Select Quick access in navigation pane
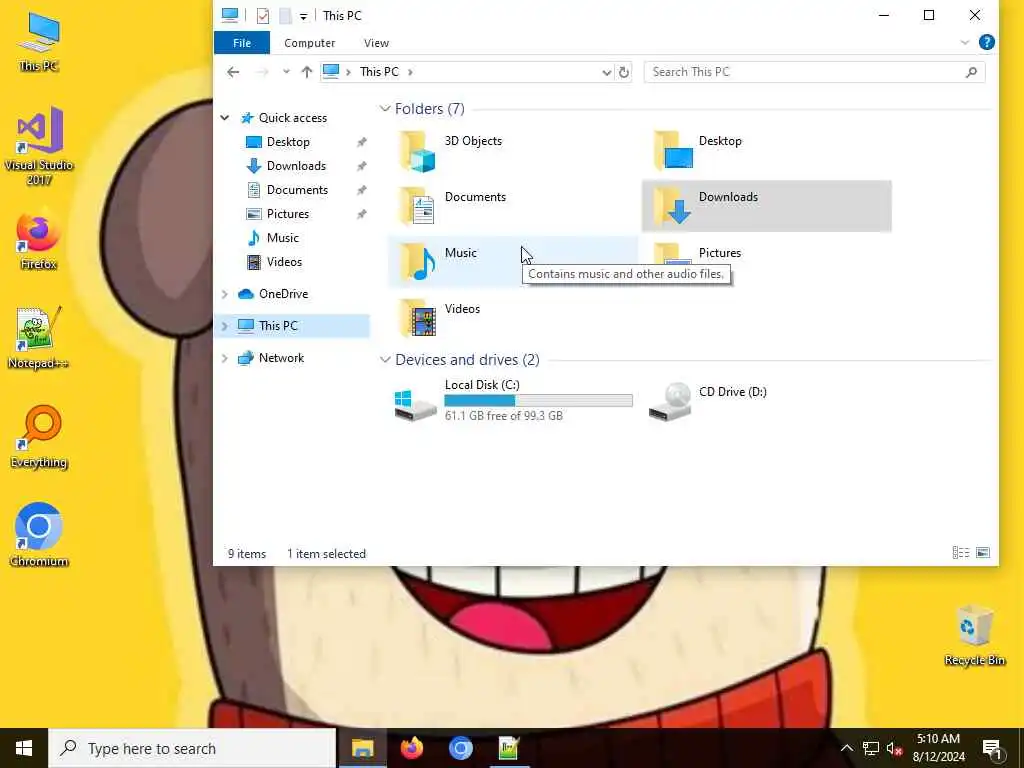 click(x=293, y=118)
